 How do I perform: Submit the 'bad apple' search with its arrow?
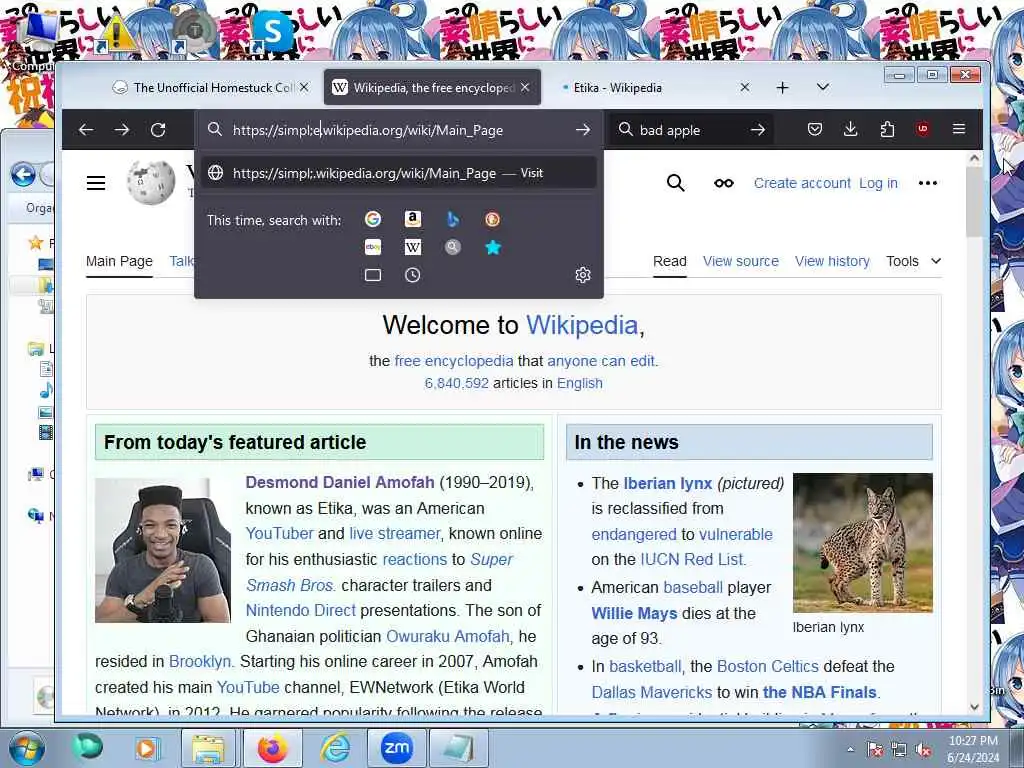(x=758, y=129)
